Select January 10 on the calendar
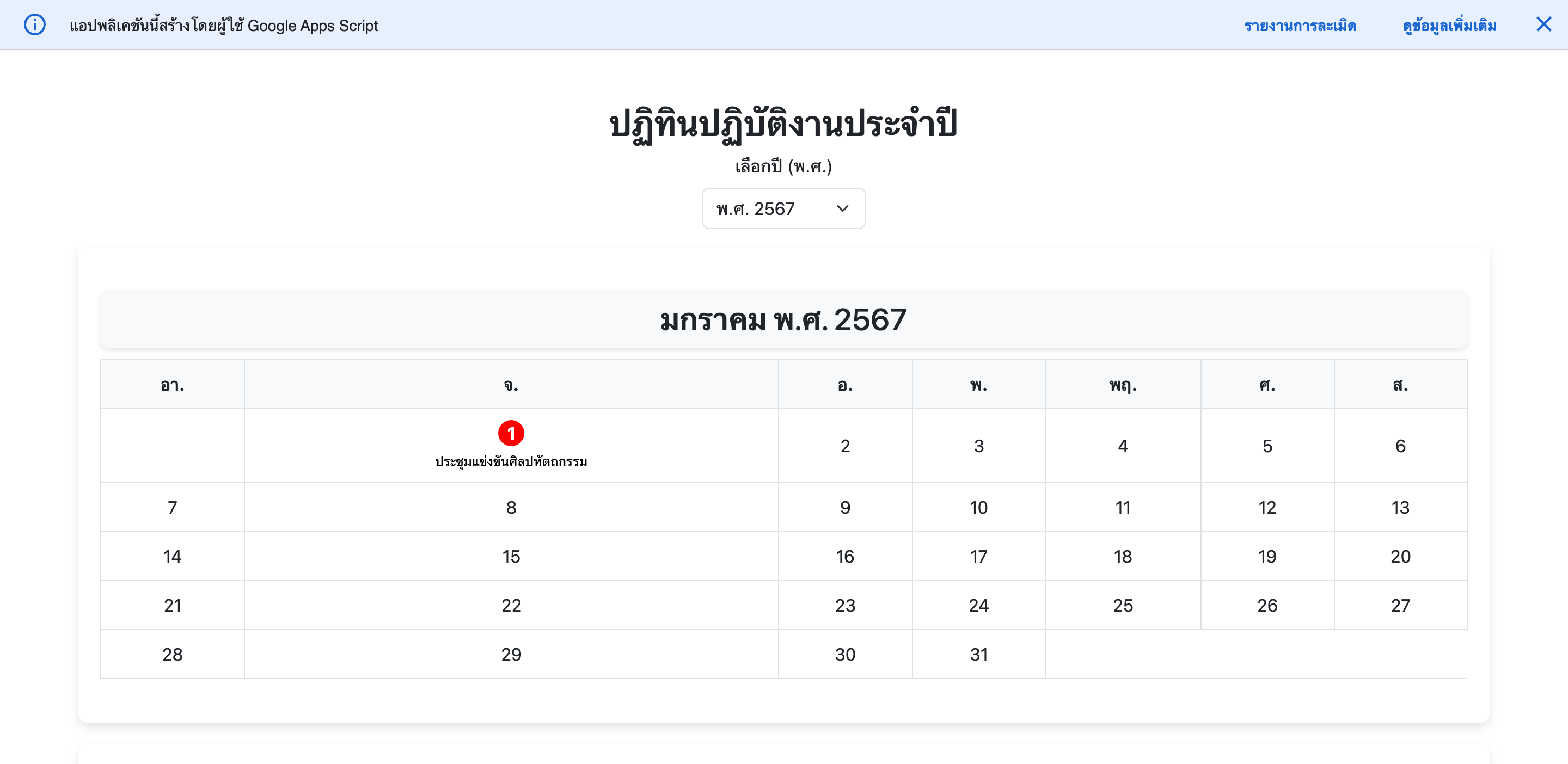Viewport: 1568px width, 764px height. (x=978, y=507)
